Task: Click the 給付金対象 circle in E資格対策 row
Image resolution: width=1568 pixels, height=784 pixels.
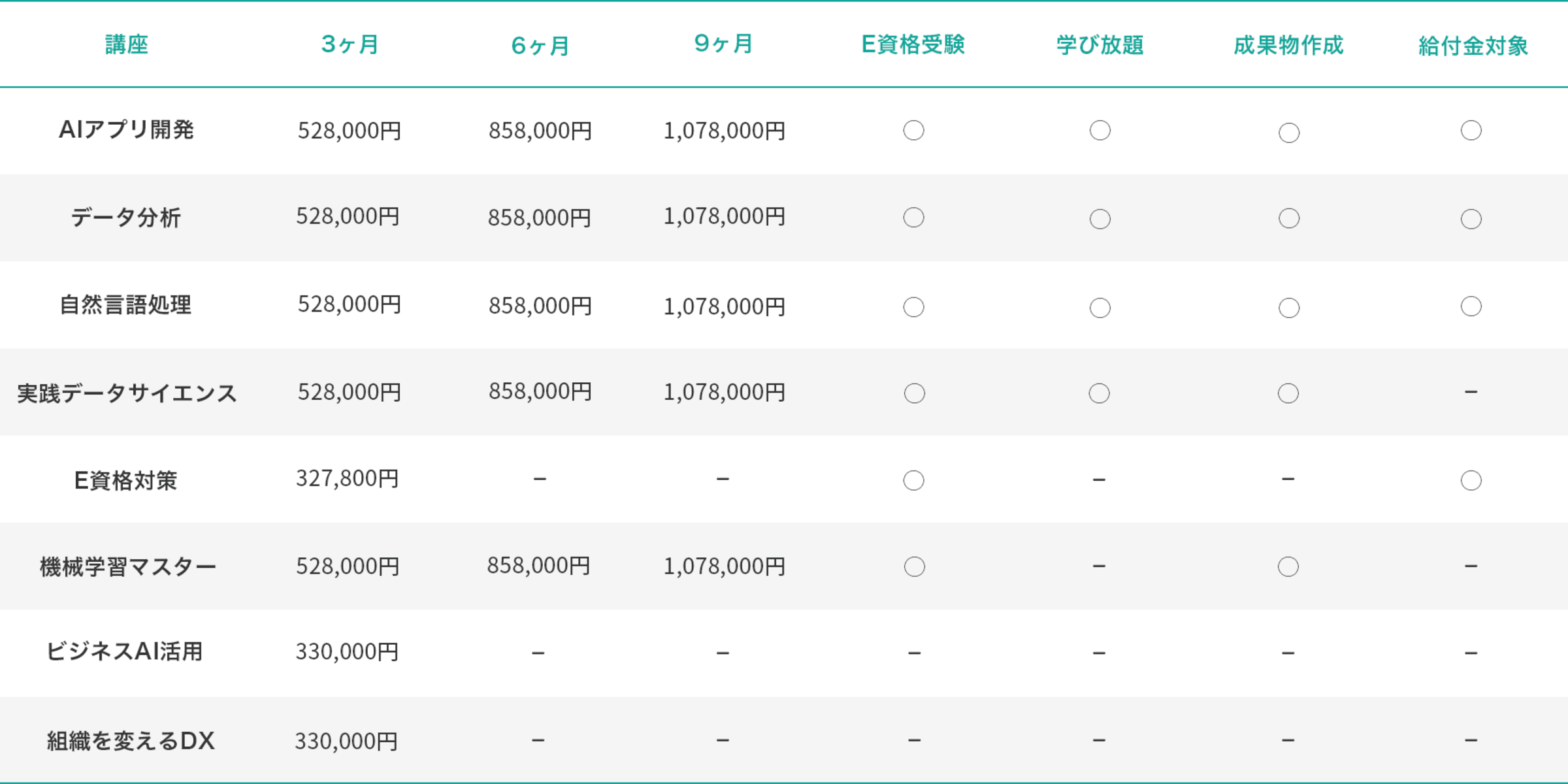Action: 1471,481
